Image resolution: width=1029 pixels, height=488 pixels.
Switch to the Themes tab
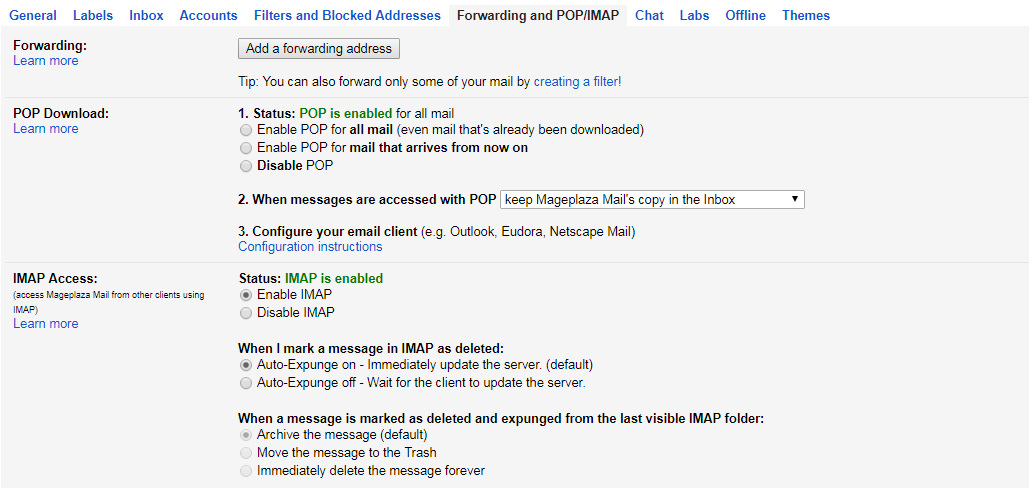tap(806, 15)
